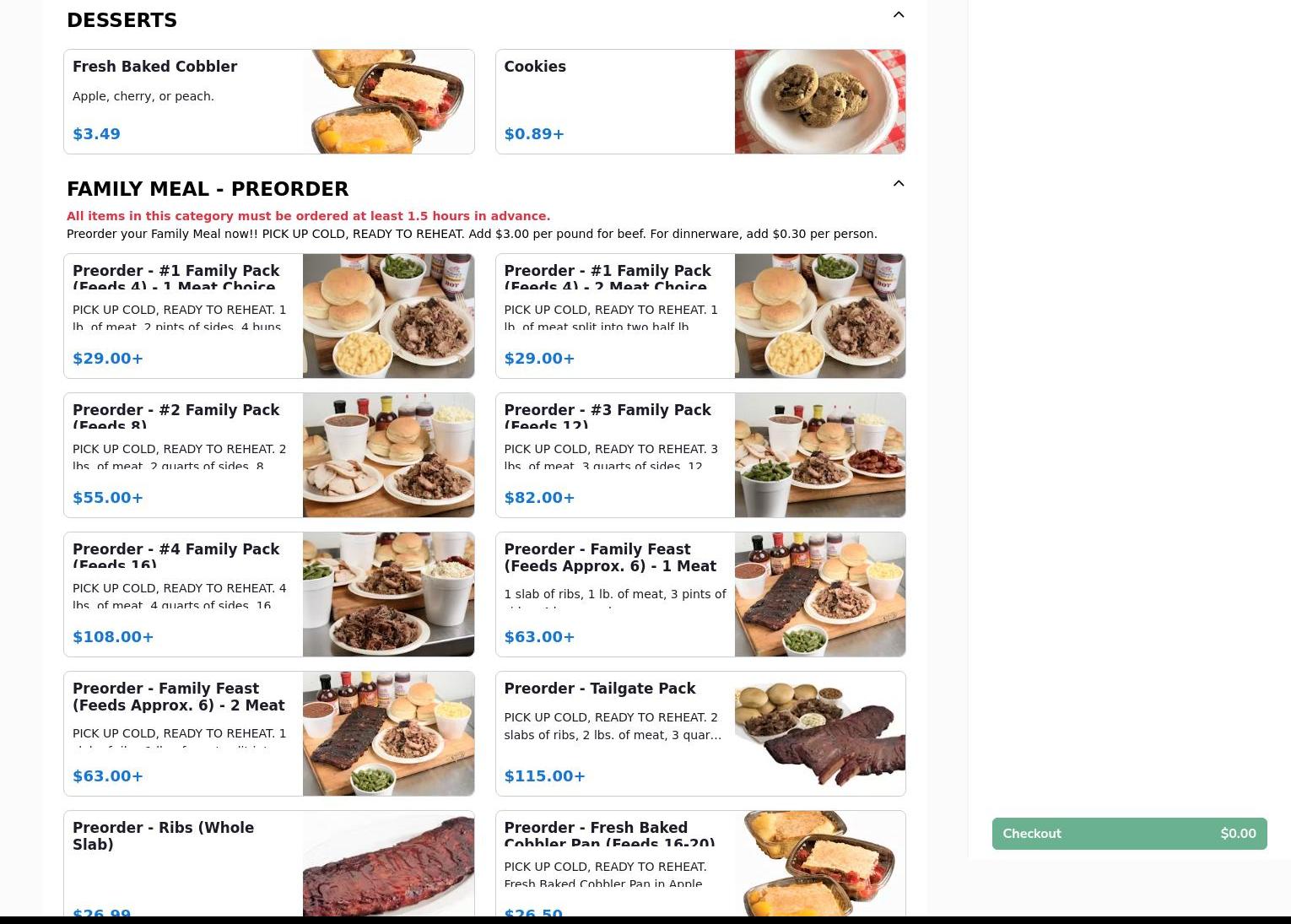Click the Cookies plate thumbnail
The width and height of the screenshot is (1291, 924).
pos(819,101)
